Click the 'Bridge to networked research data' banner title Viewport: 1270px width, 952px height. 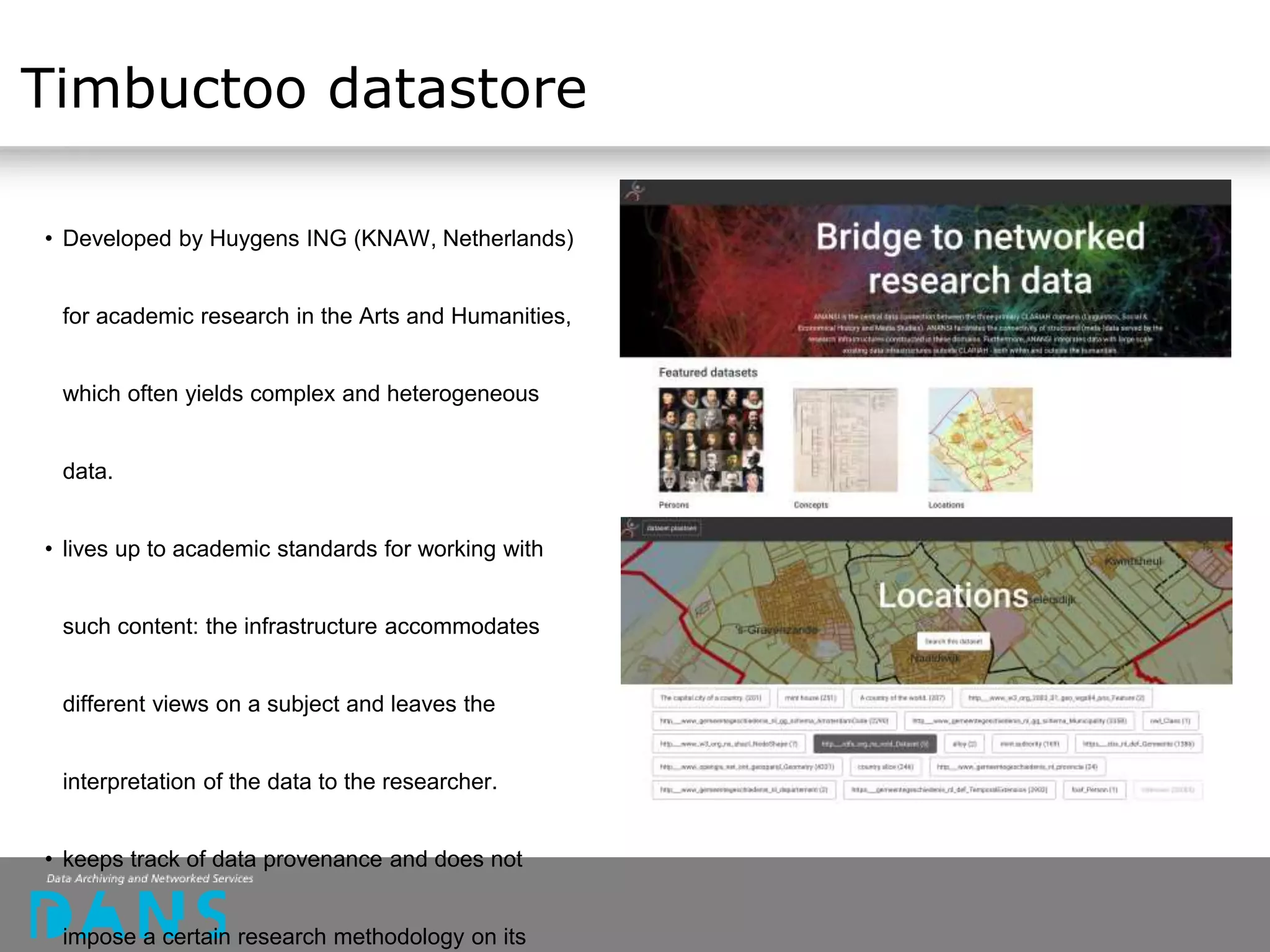pos(980,258)
